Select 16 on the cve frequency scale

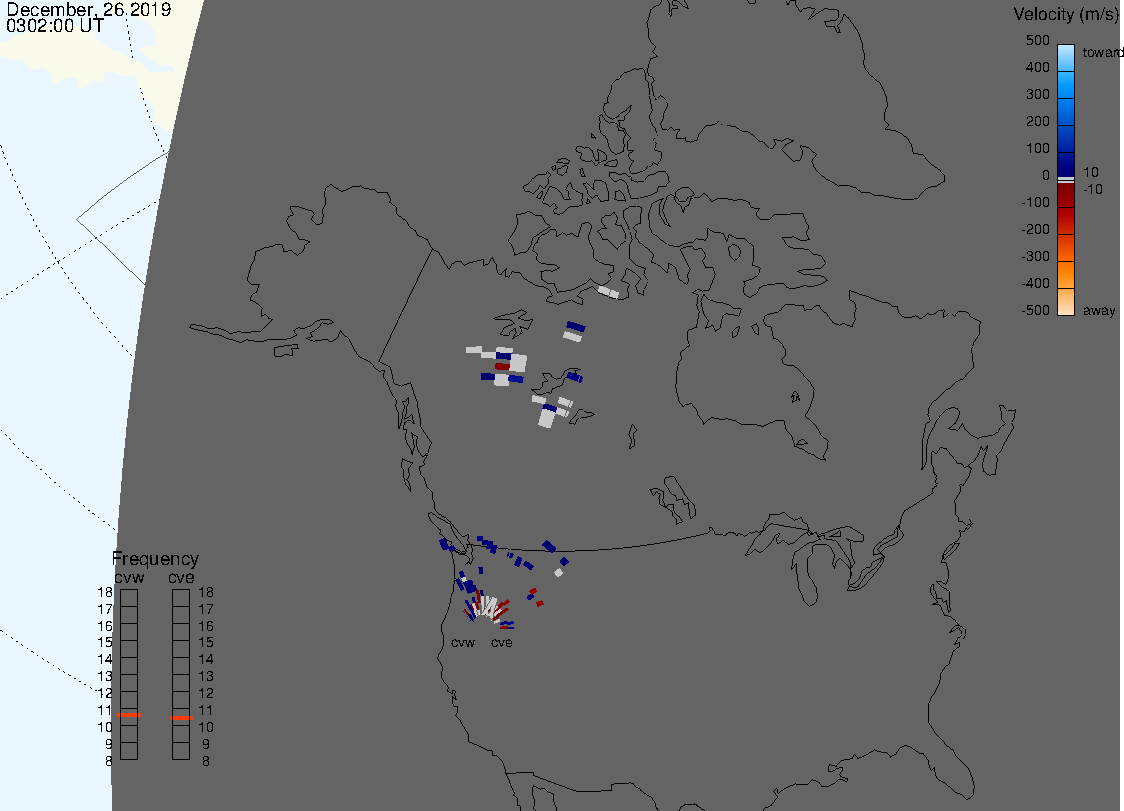click(x=206, y=626)
